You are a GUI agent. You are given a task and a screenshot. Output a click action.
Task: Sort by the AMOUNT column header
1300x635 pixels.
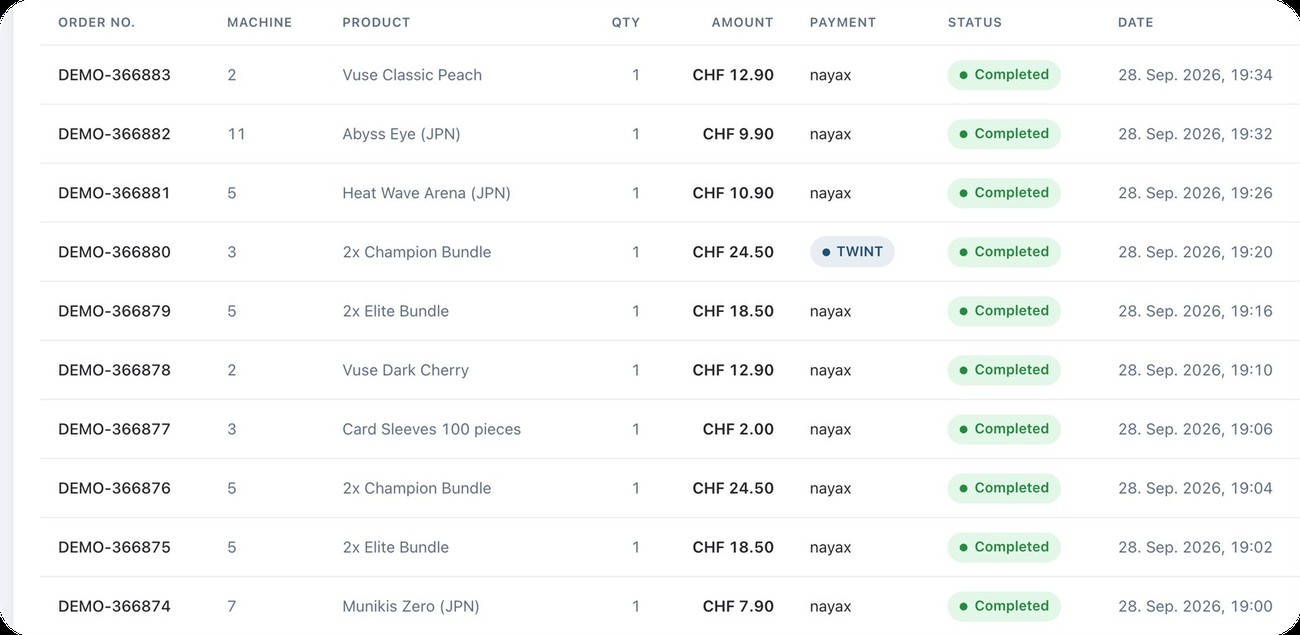coord(742,22)
